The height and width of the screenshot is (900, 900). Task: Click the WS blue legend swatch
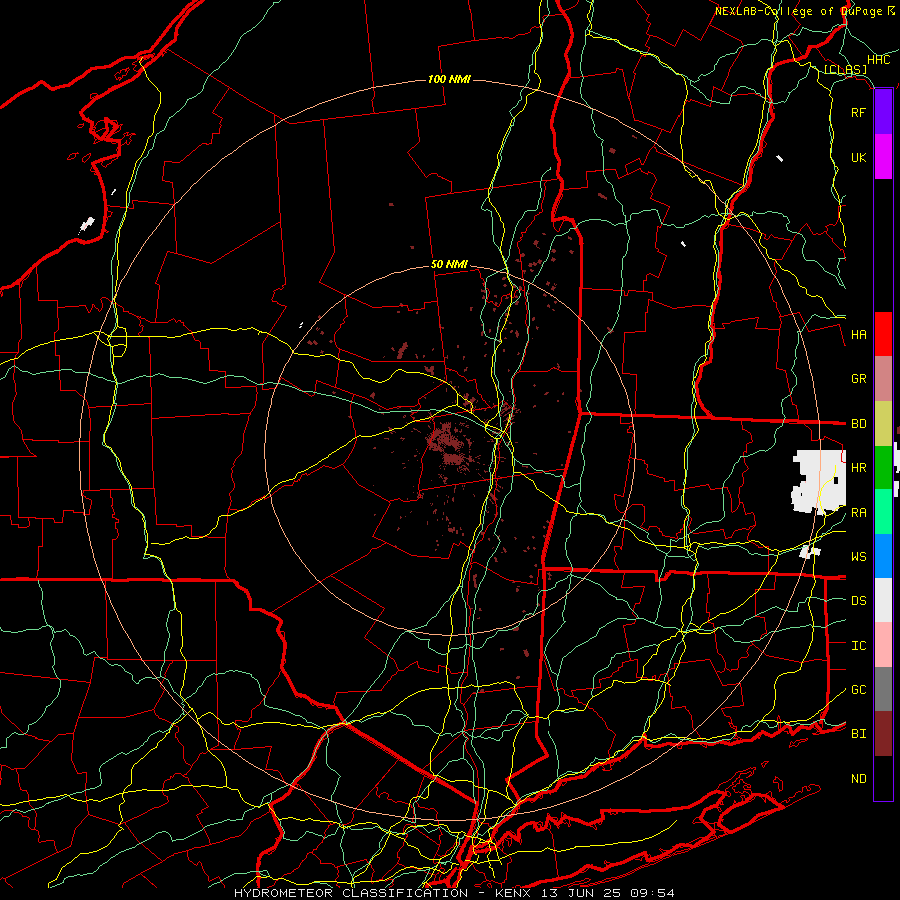coord(883,556)
